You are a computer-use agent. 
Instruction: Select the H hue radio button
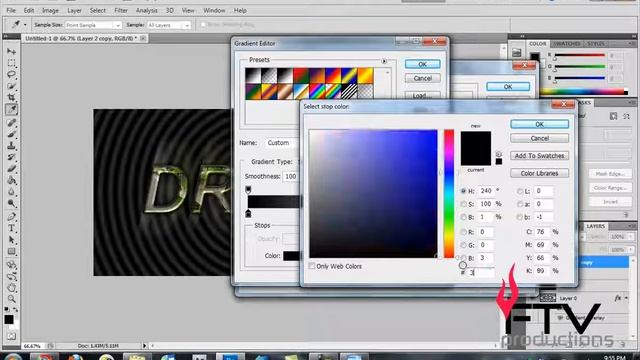point(463,191)
